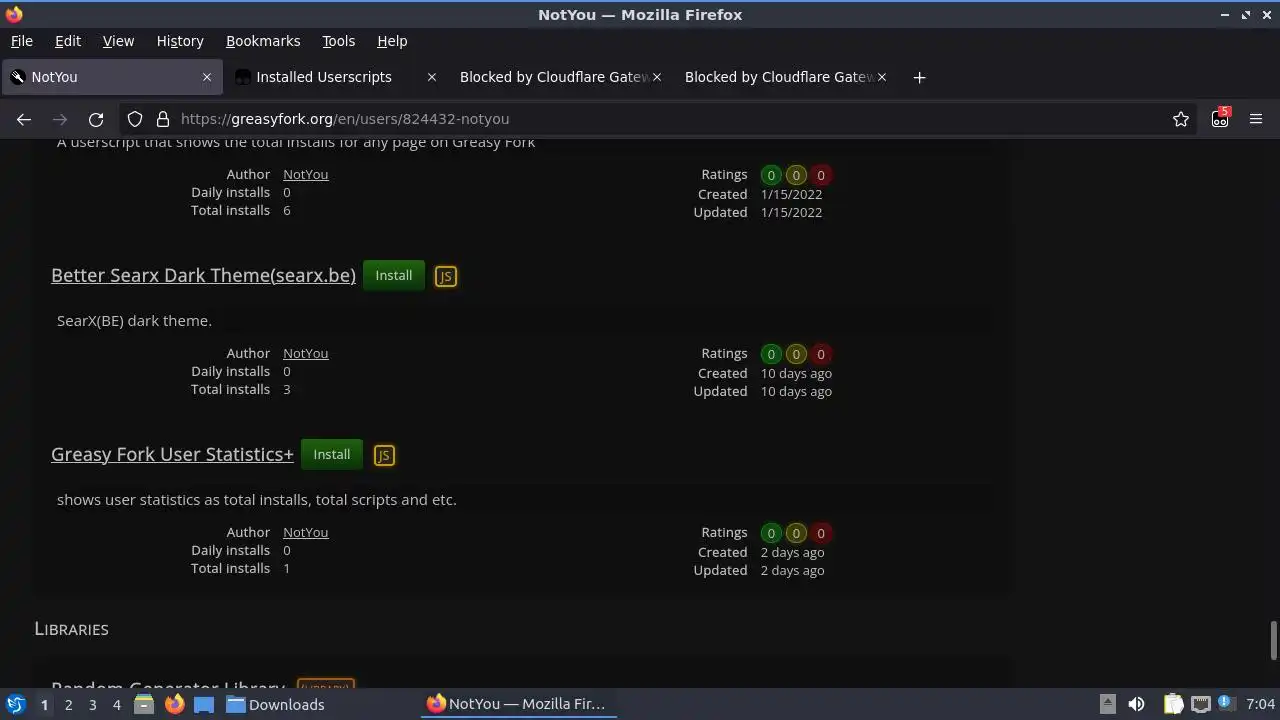This screenshot has height=720, width=1280.
Task: Switch to workspace 3 in taskbar
Action: pos(92,704)
